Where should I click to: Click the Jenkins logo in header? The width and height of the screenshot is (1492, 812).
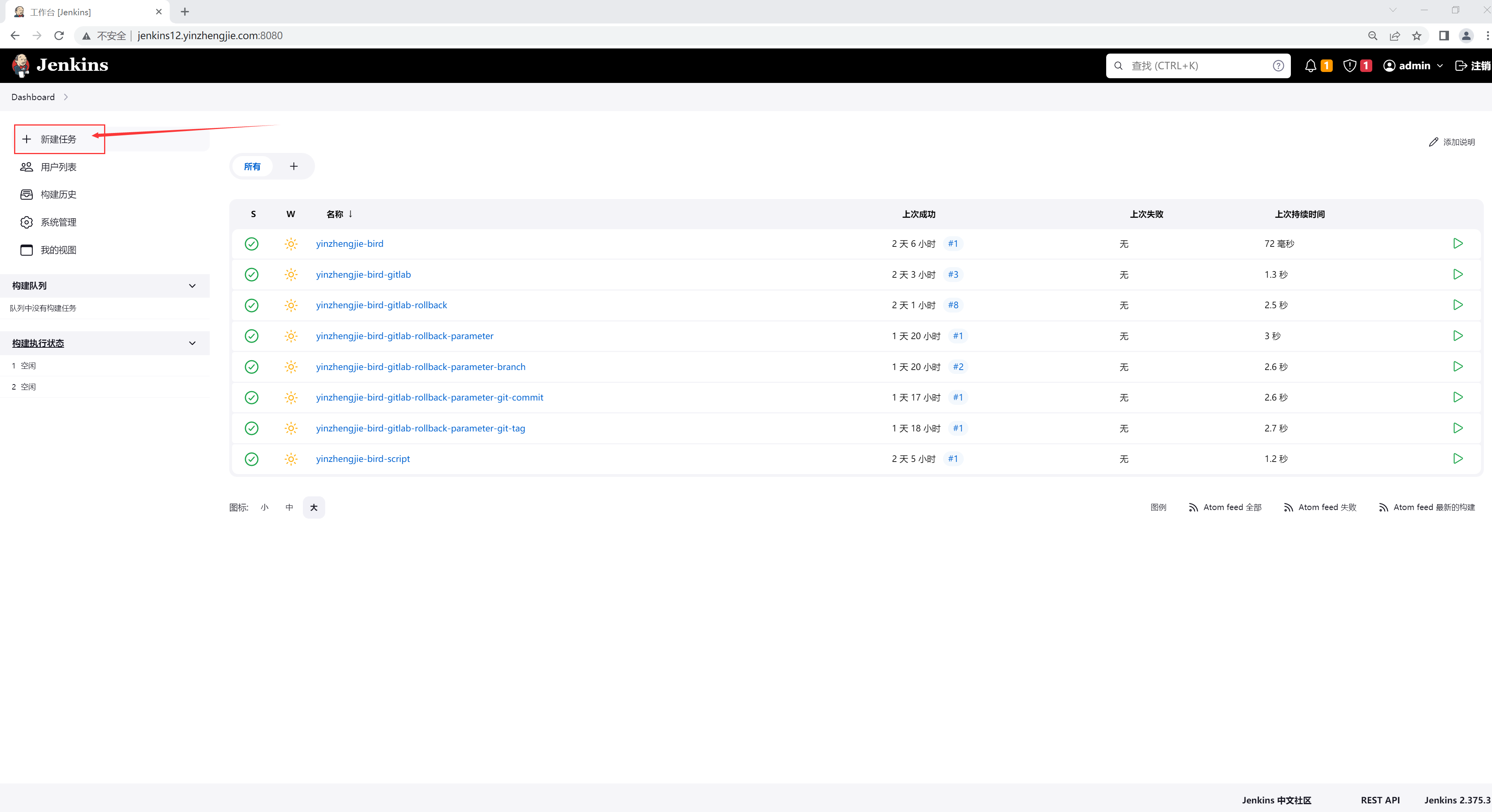60,65
